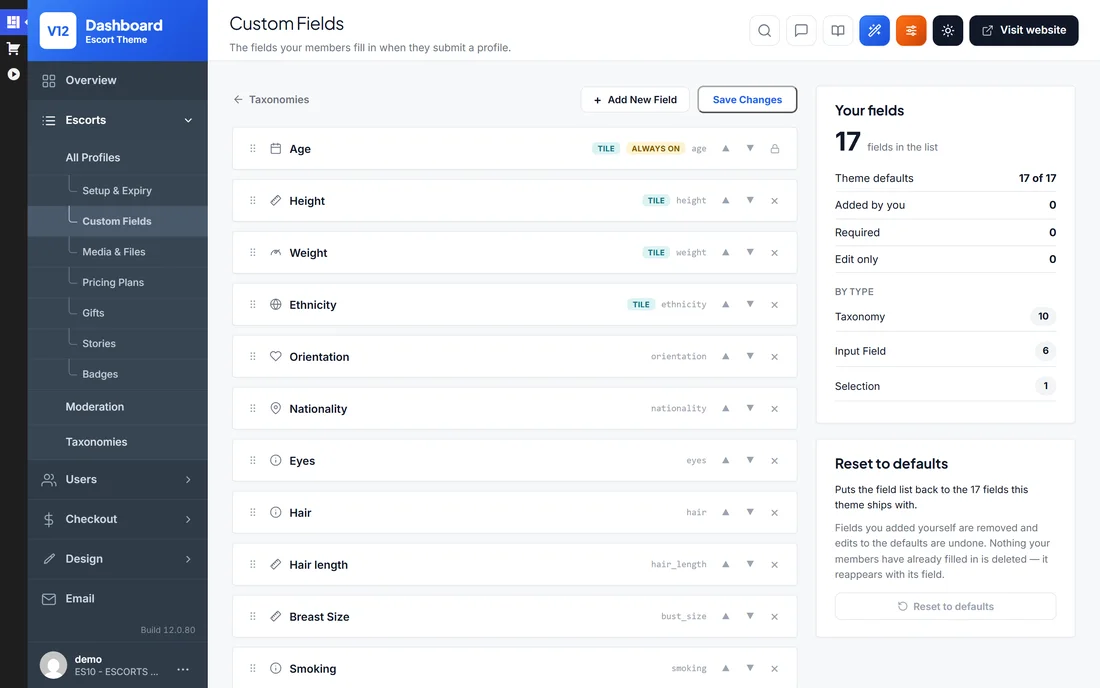
Task: Collapse the Escorts menu chevron
Action: coord(188,120)
